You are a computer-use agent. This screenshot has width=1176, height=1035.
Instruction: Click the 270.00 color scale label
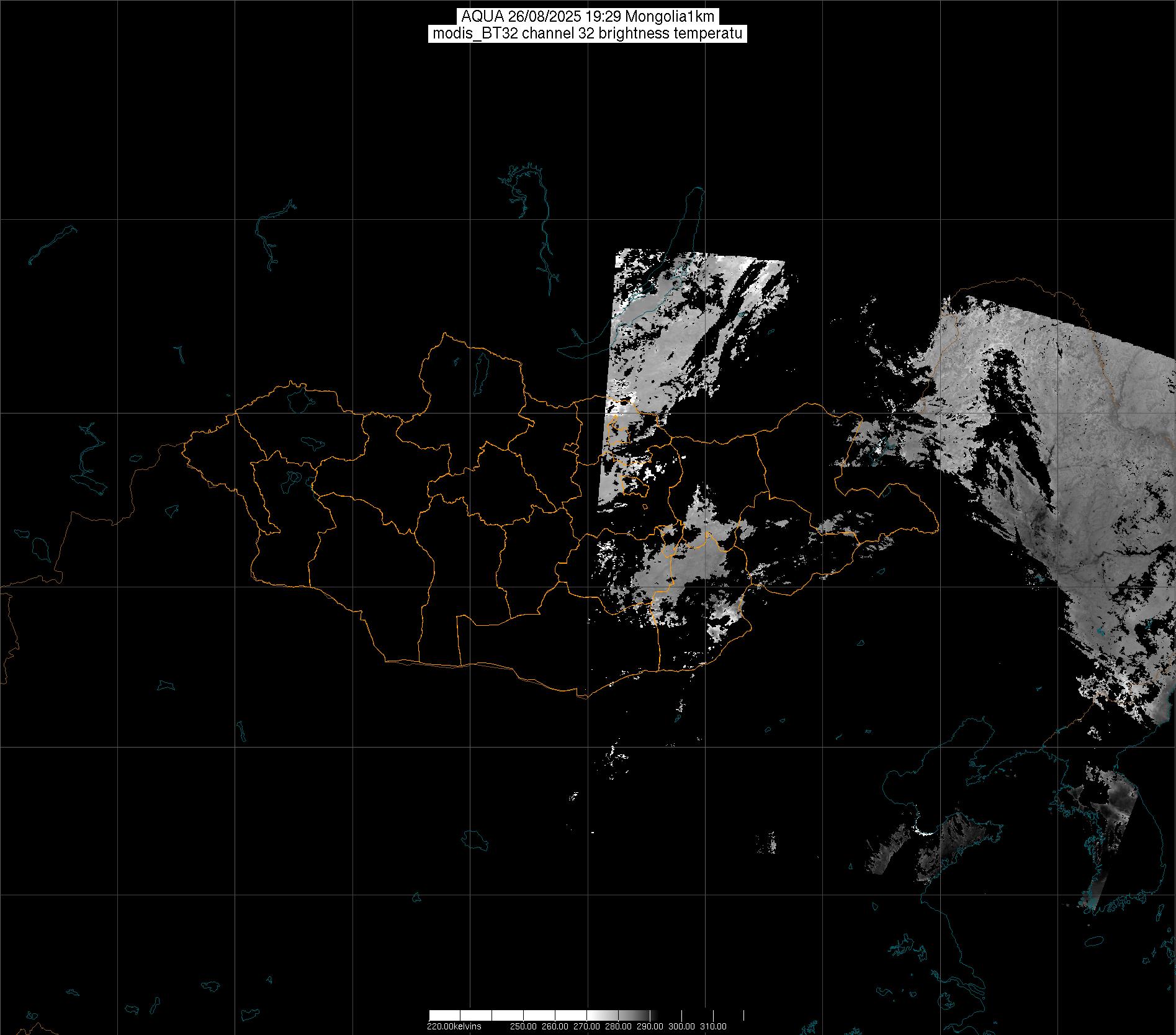pos(588,1026)
